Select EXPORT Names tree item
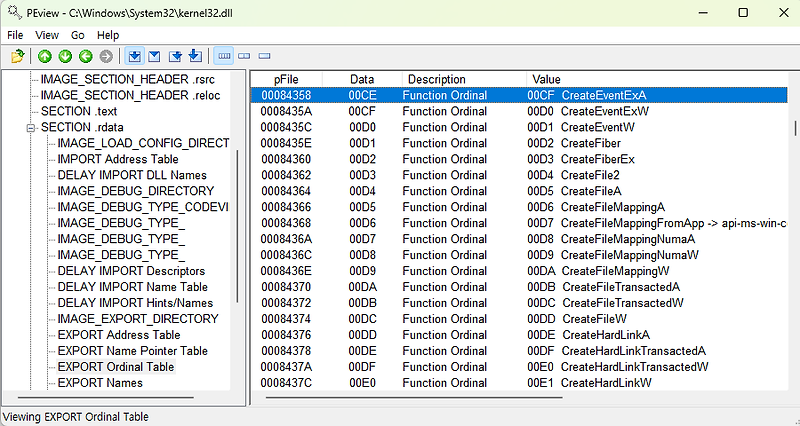The image size is (800, 426). click(100, 383)
